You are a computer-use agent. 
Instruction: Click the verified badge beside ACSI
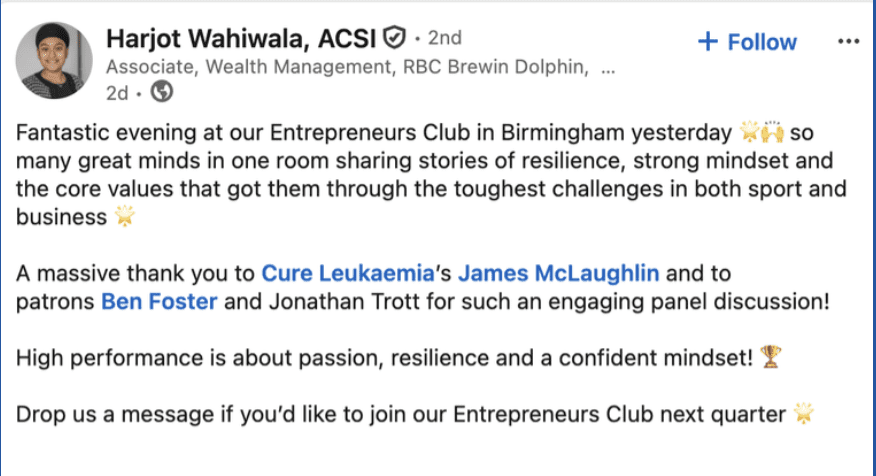click(395, 39)
